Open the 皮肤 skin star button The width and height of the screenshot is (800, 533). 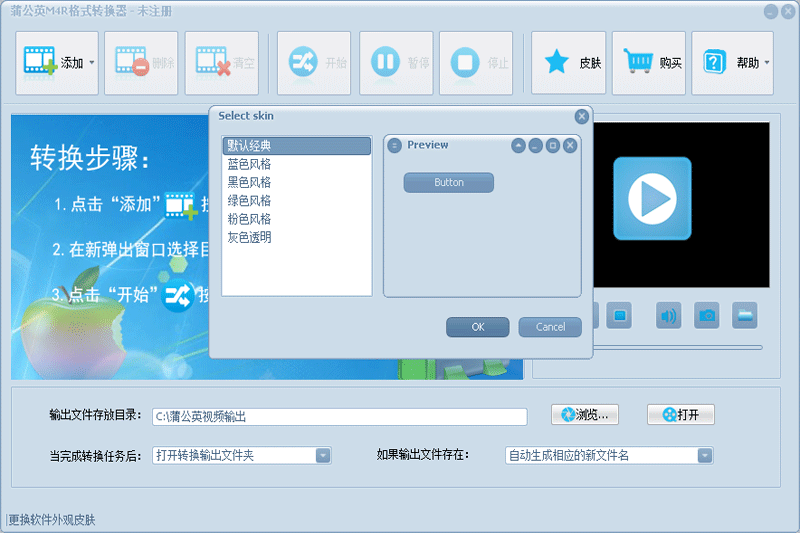568,63
